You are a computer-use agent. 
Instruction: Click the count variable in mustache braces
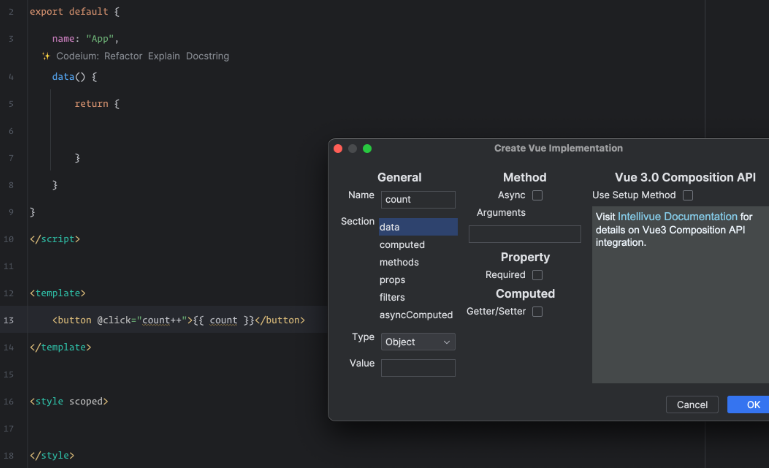coord(223,320)
